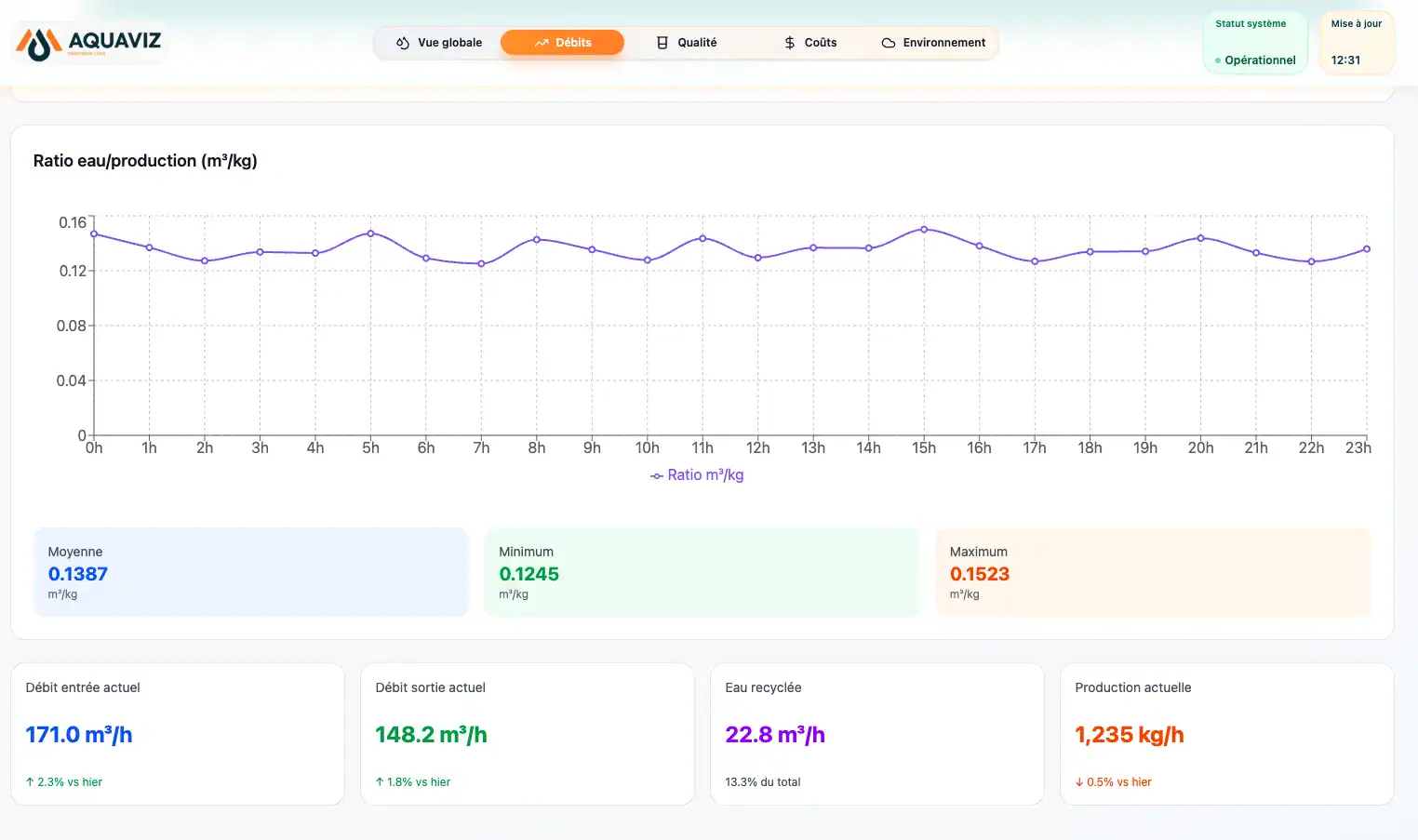Select the Coûts tab
Image resolution: width=1418 pixels, height=840 pixels.
click(x=810, y=43)
